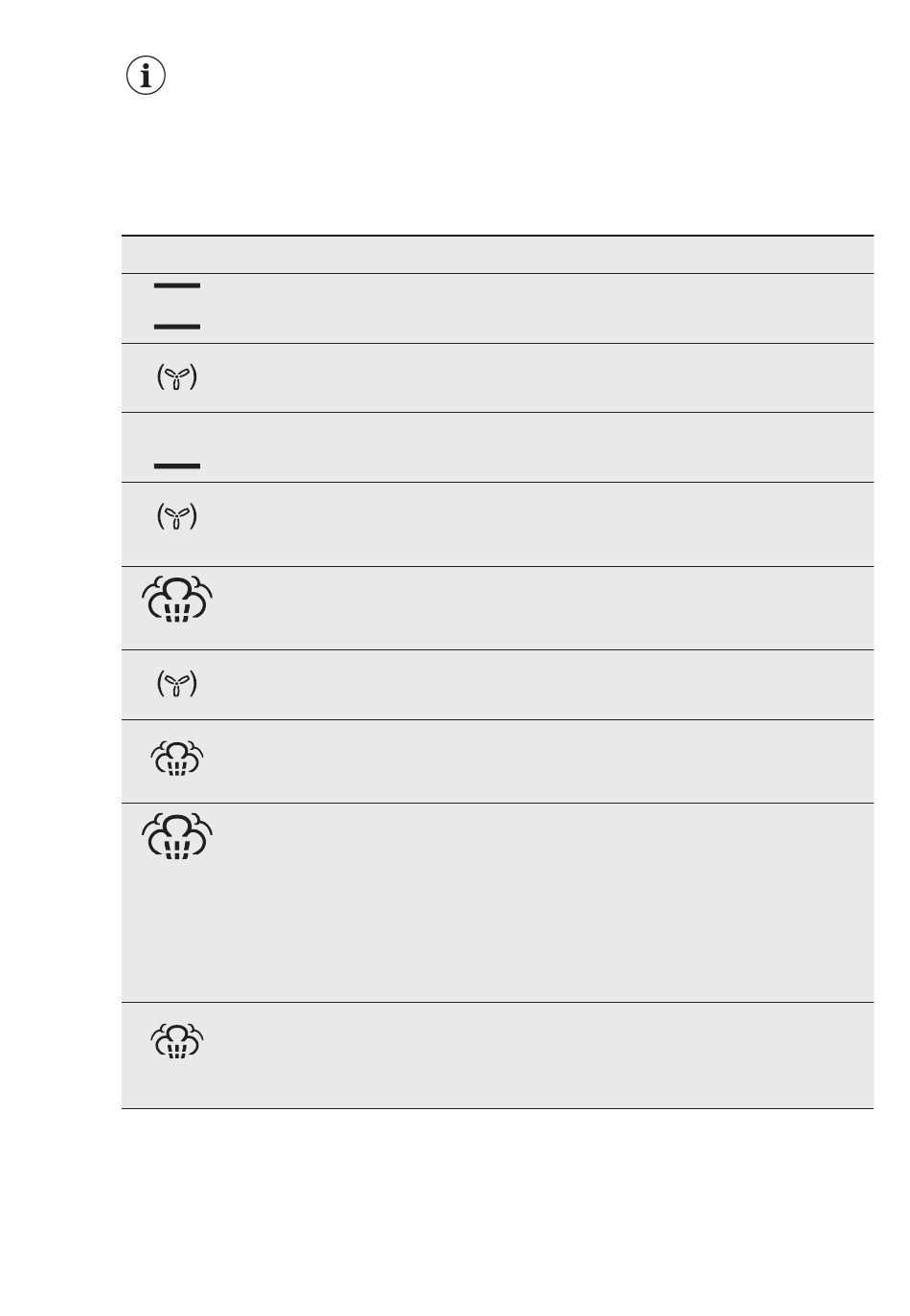The width and height of the screenshot is (910, 1316).
Task: Select the fan icon between the steam icons
Action: pyautogui.click(x=177, y=684)
